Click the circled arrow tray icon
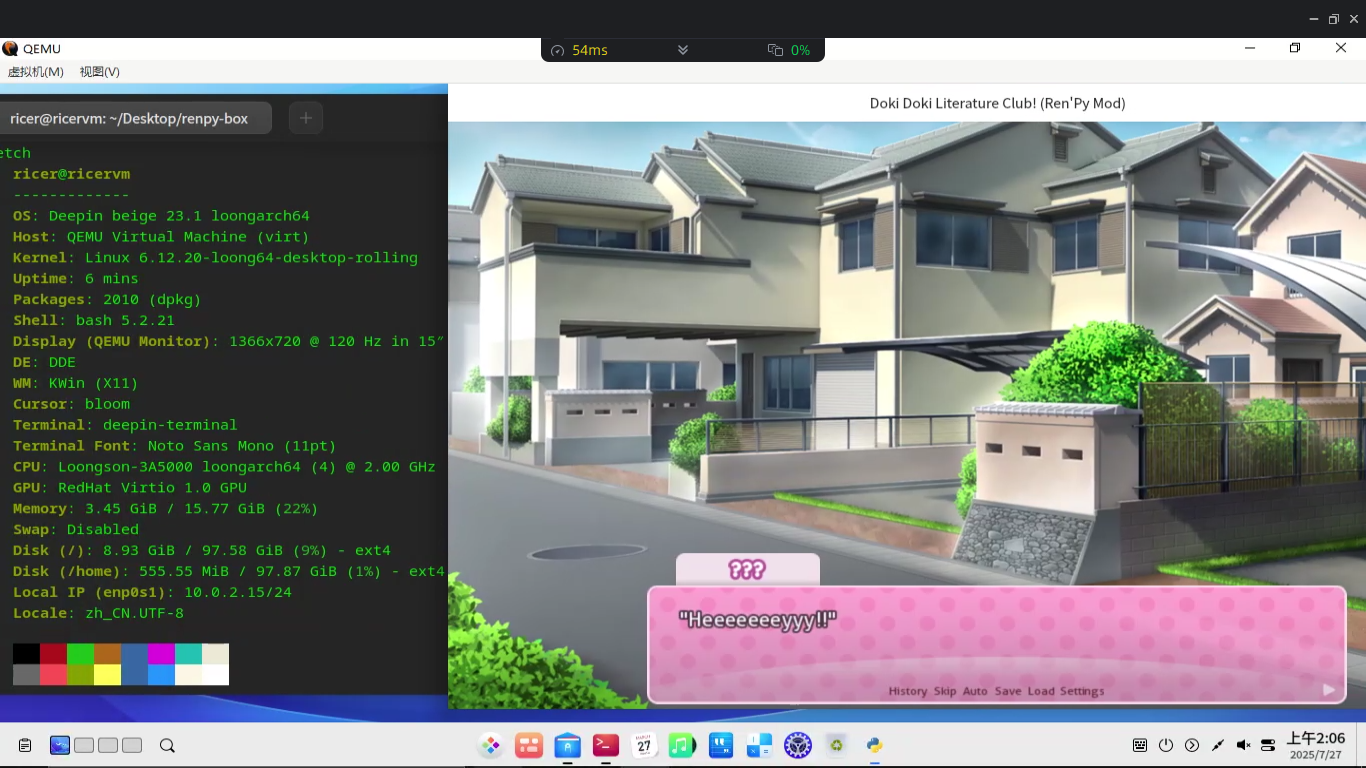 [x=1191, y=745]
